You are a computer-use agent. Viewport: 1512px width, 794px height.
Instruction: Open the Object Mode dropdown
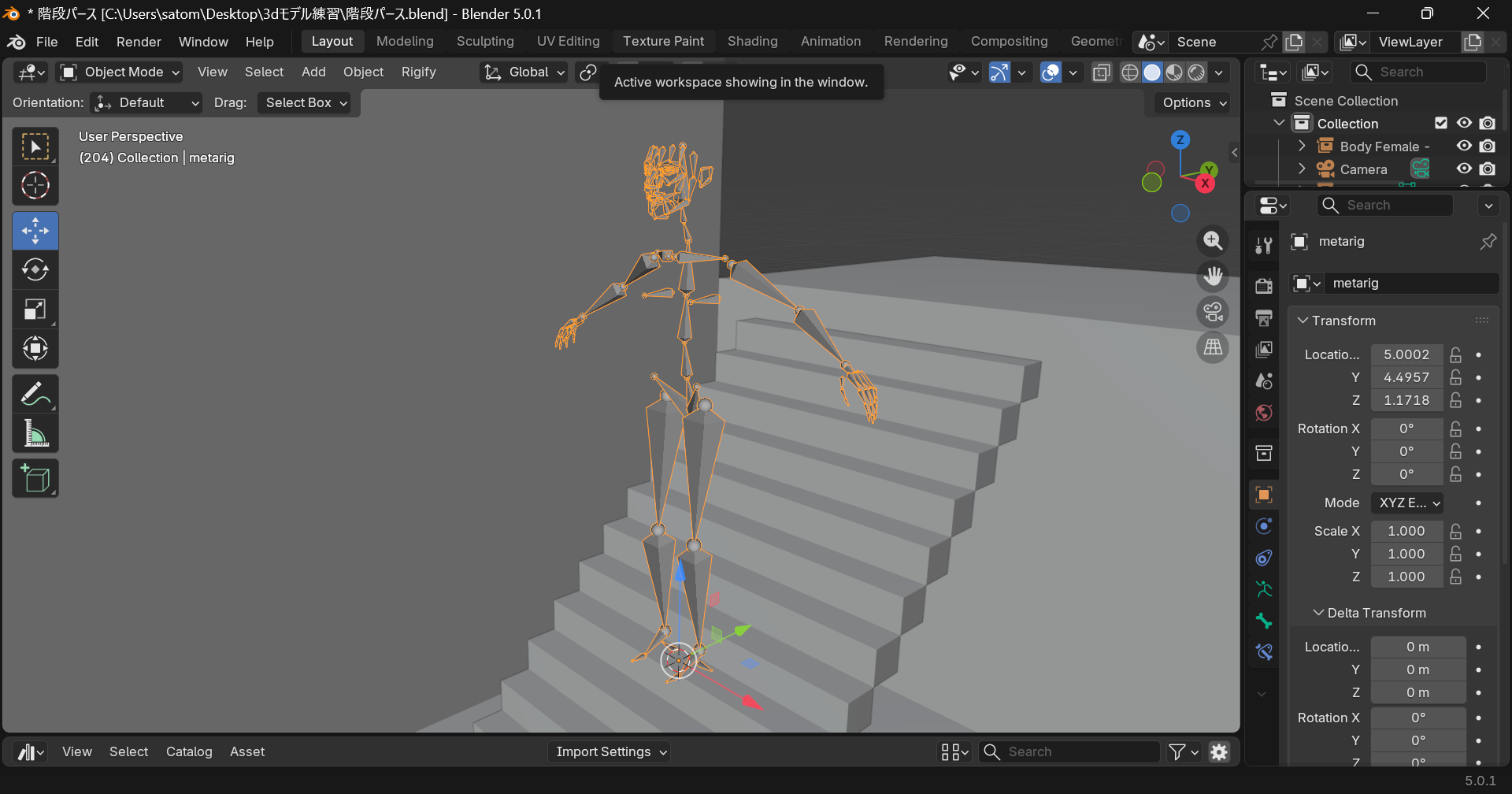click(x=121, y=72)
